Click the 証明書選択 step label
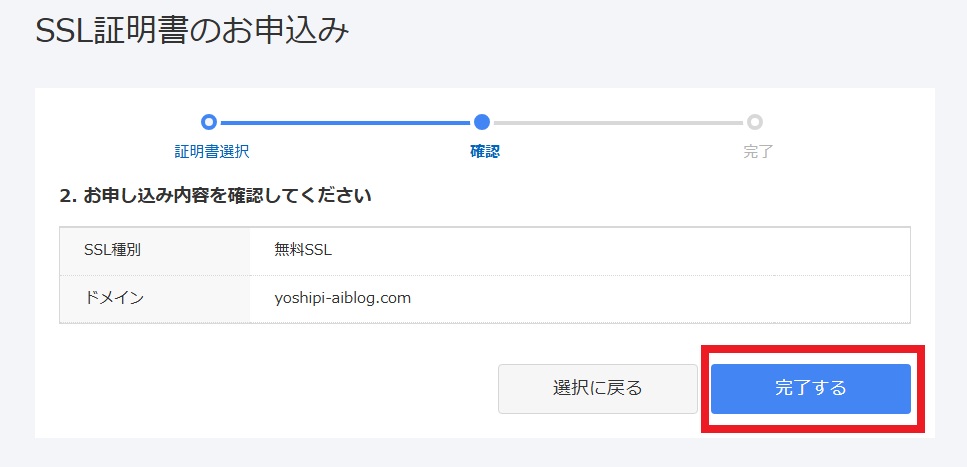The width and height of the screenshot is (967, 467). click(212, 152)
